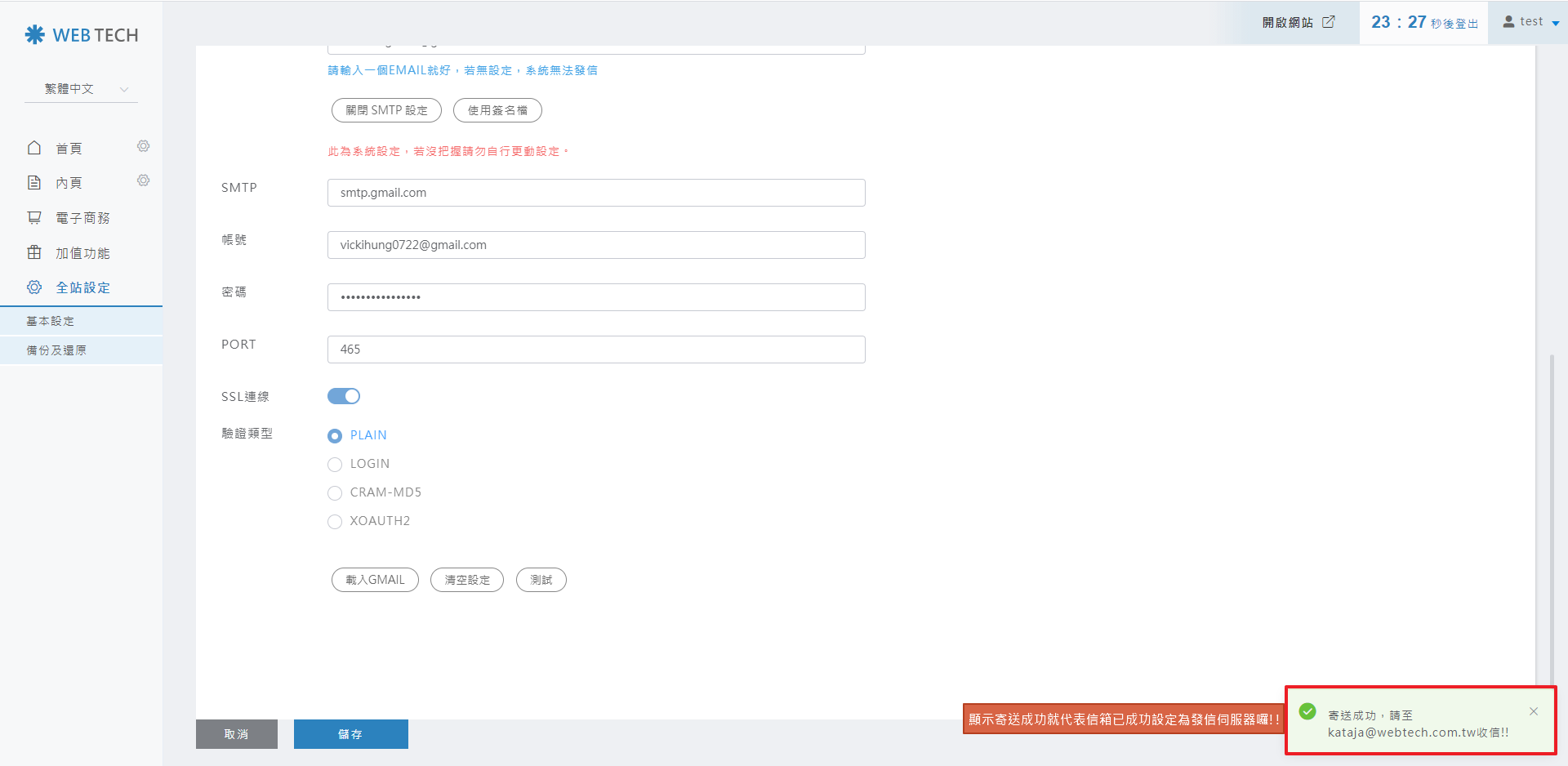Open settings gear next to 內頁
The height and width of the screenshot is (766, 1568).
click(x=143, y=180)
